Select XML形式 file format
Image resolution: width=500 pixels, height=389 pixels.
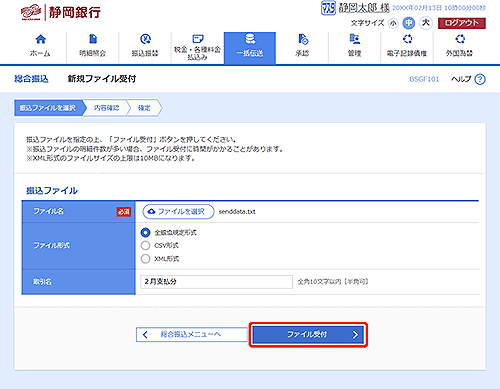145,259
